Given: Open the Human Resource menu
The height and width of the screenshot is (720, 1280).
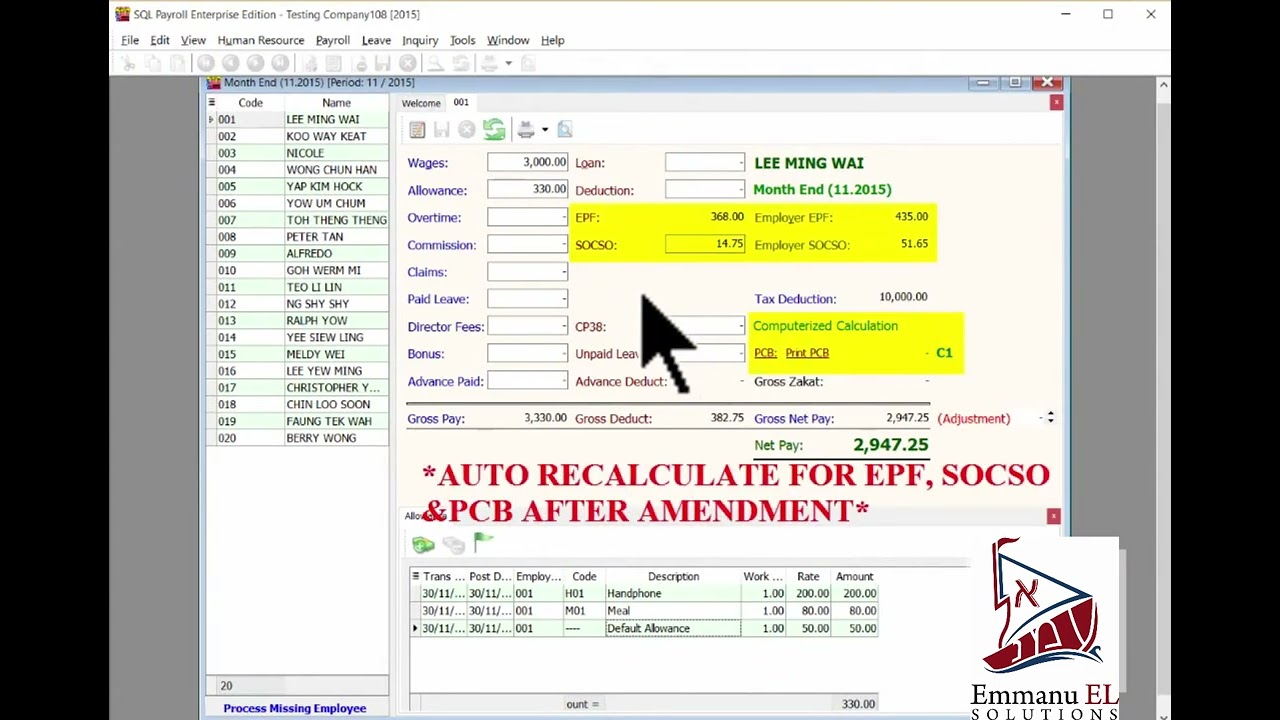Looking at the screenshot, I should pyautogui.click(x=261, y=40).
